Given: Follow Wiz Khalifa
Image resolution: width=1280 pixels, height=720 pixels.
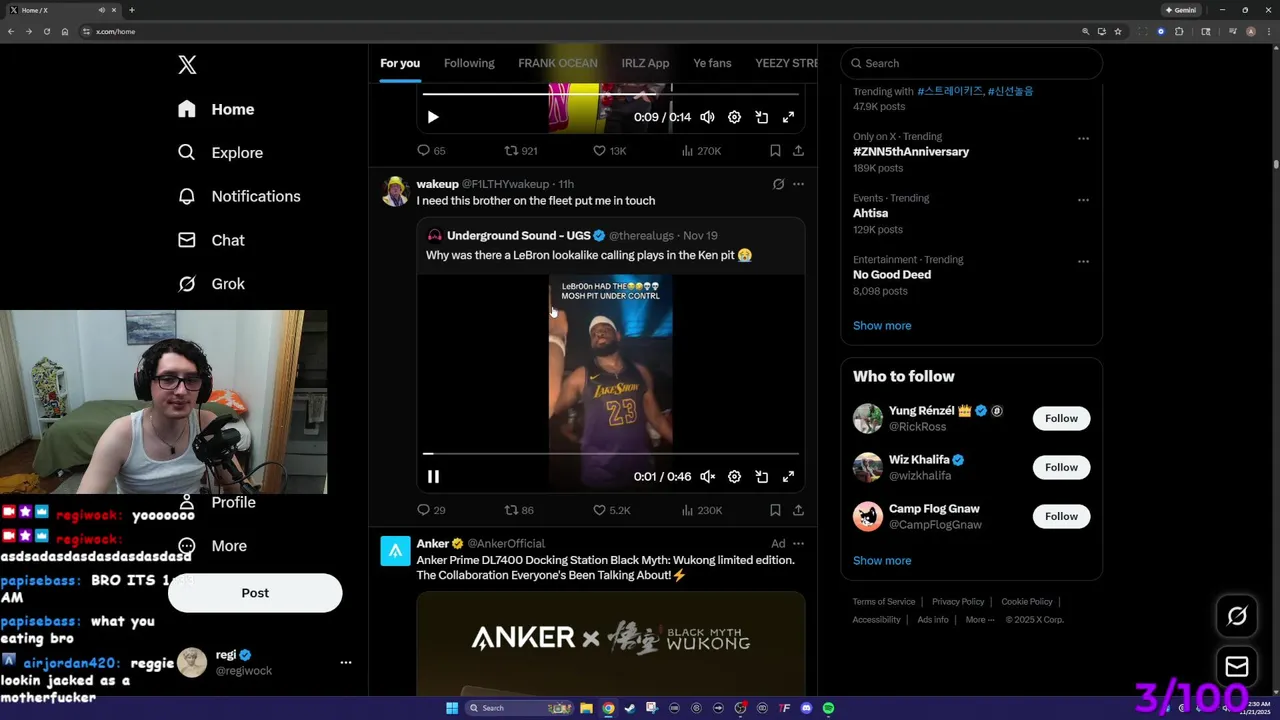Looking at the screenshot, I should (x=1061, y=467).
